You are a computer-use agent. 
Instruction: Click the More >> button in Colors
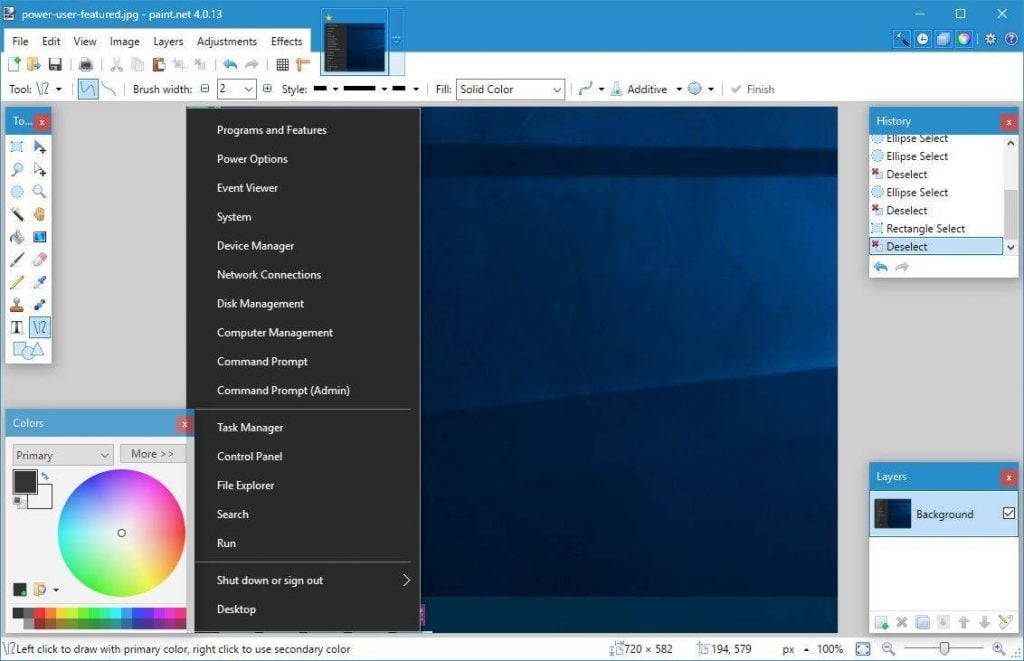pos(152,454)
